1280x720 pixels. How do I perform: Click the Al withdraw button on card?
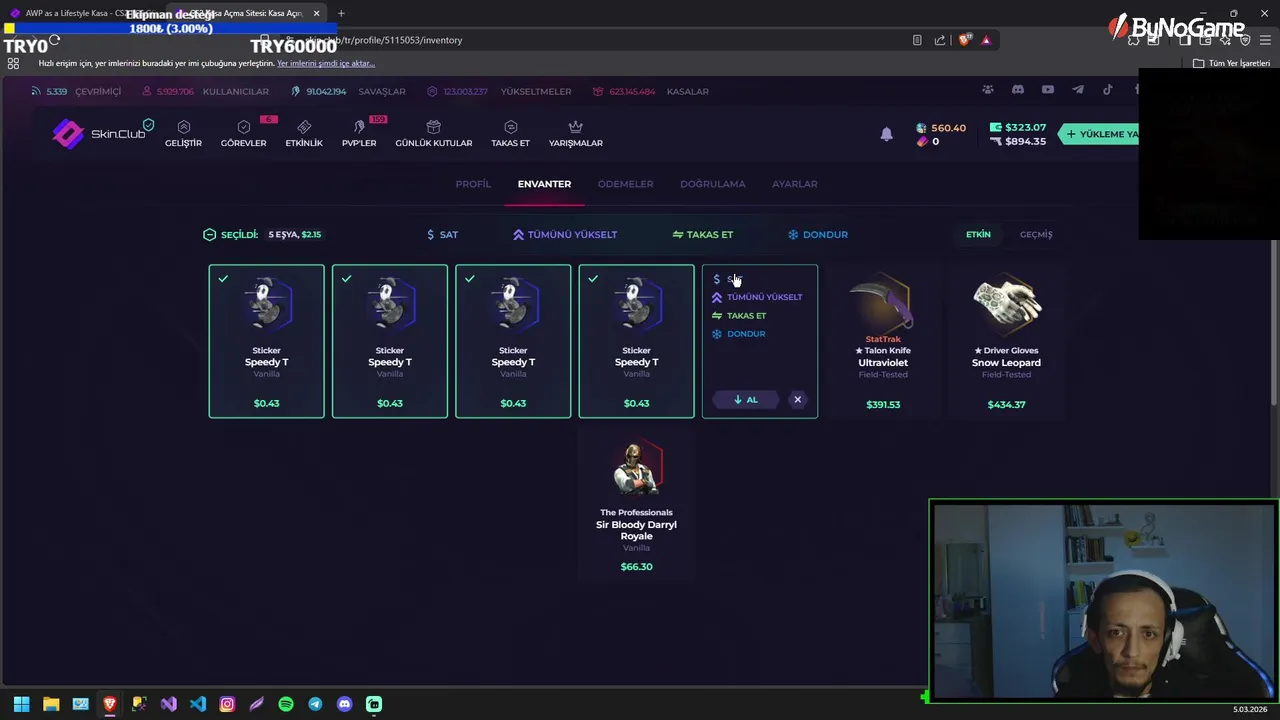[x=745, y=400]
